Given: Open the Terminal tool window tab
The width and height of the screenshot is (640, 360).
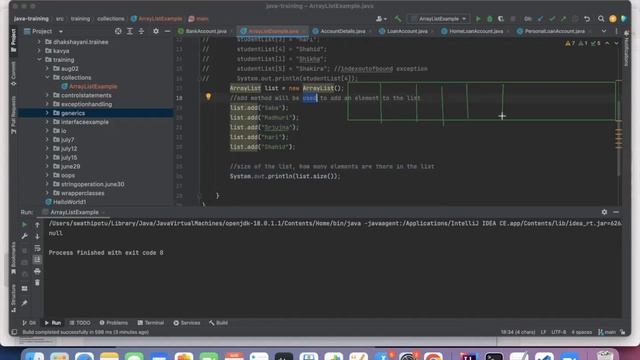Looking at the screenshot, I should point(151,322).
